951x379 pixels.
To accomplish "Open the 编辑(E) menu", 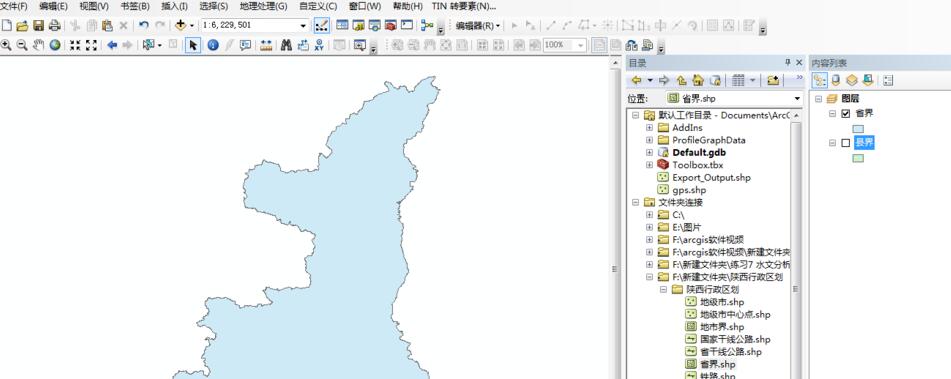I will click(53, 6).
